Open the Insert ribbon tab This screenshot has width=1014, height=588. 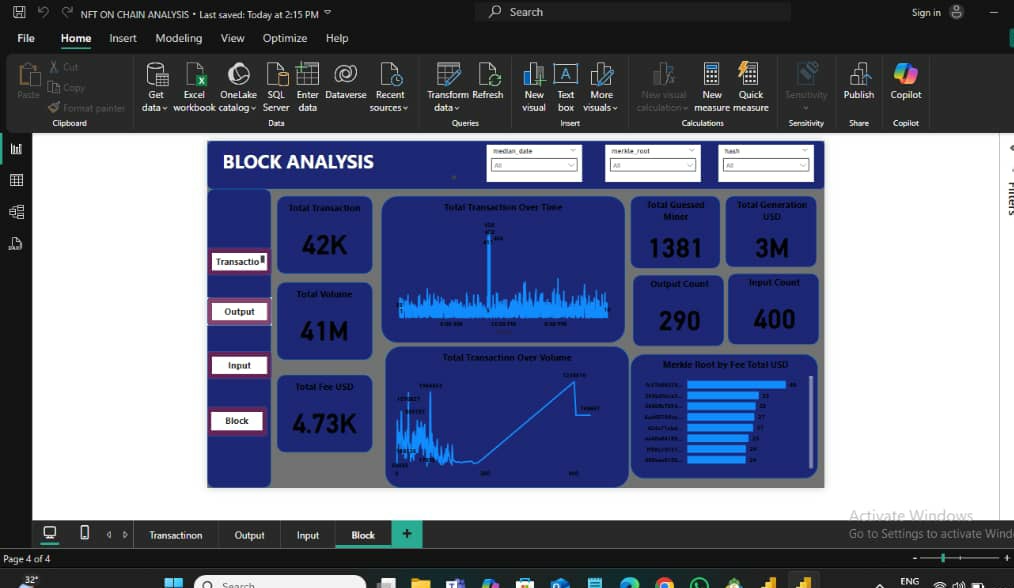point(123,38)
